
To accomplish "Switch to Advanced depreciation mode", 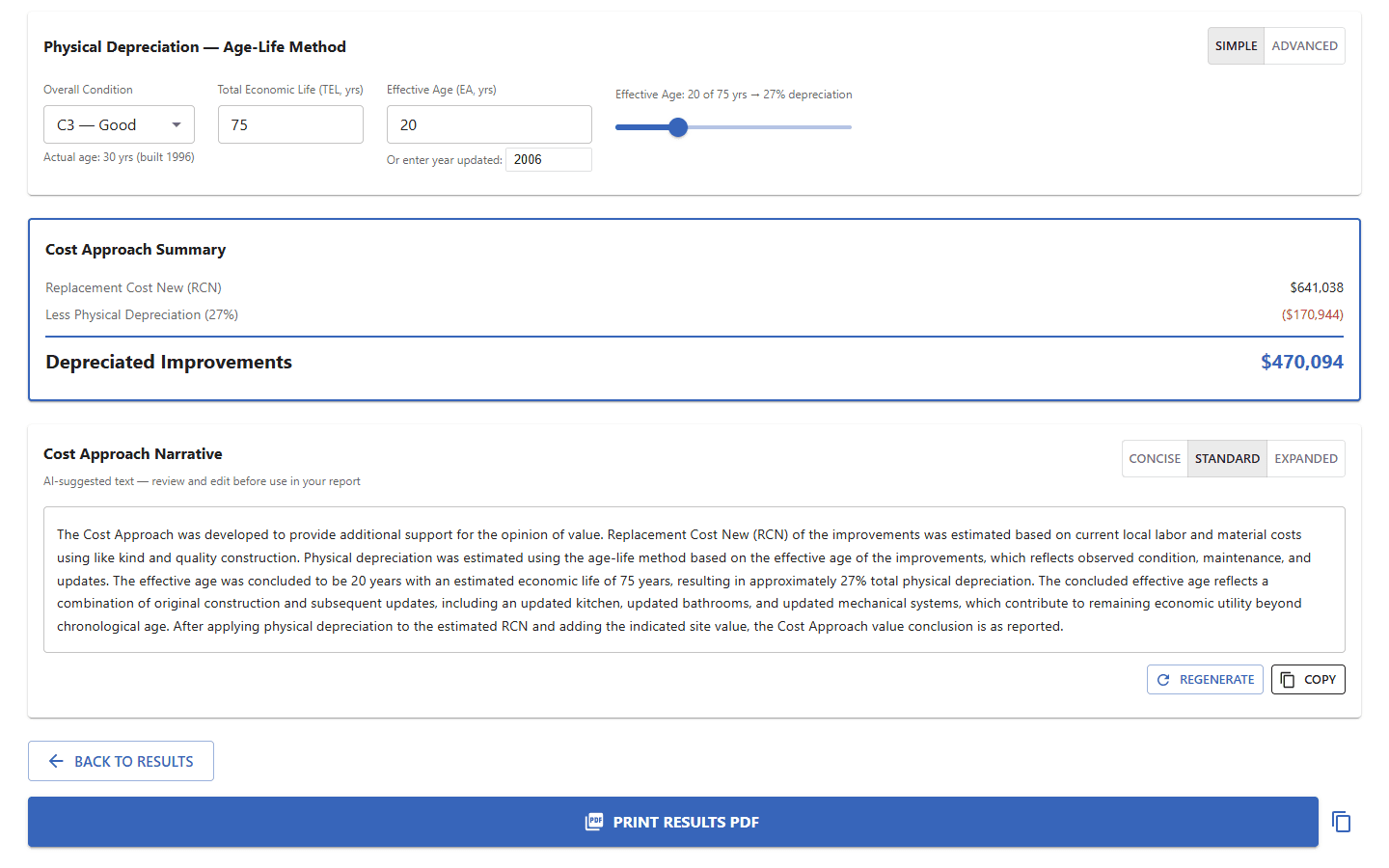I will [1304, 46].
